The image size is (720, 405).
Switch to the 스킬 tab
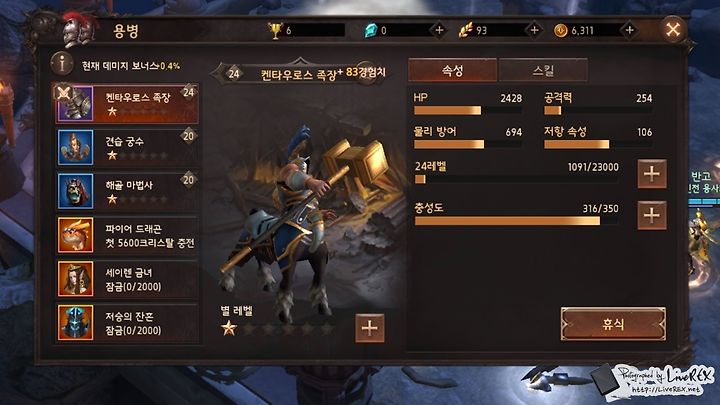point(543,70)
